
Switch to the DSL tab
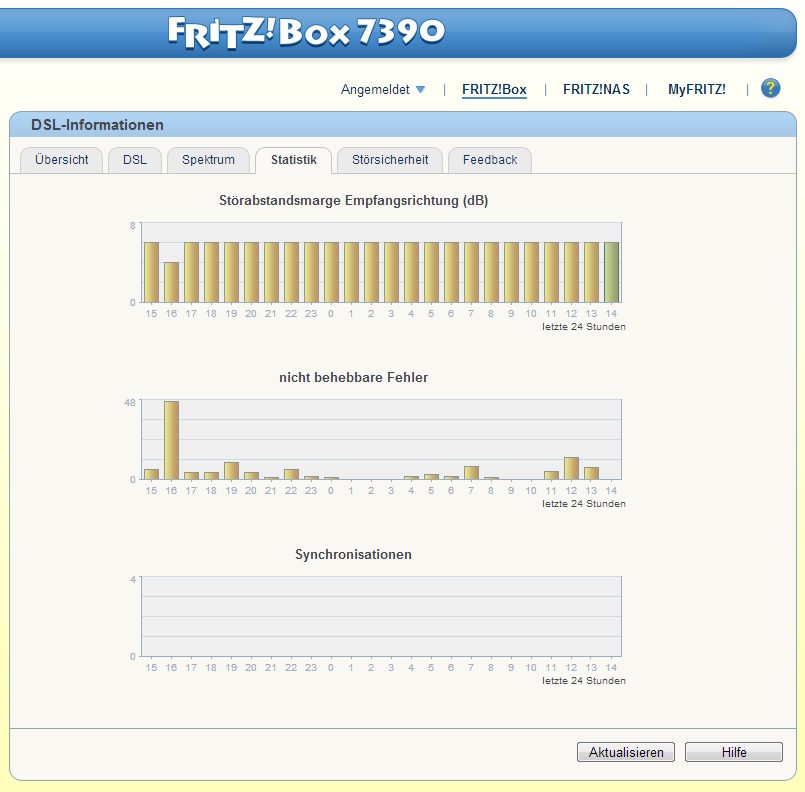point(135,160)
